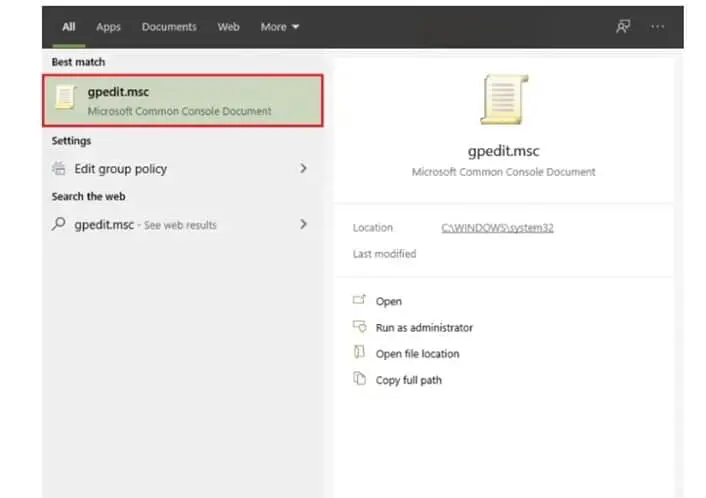This screenshot has height=498, width=706.
Task: Click the Edit group policy icon
Action: (59, 168)
